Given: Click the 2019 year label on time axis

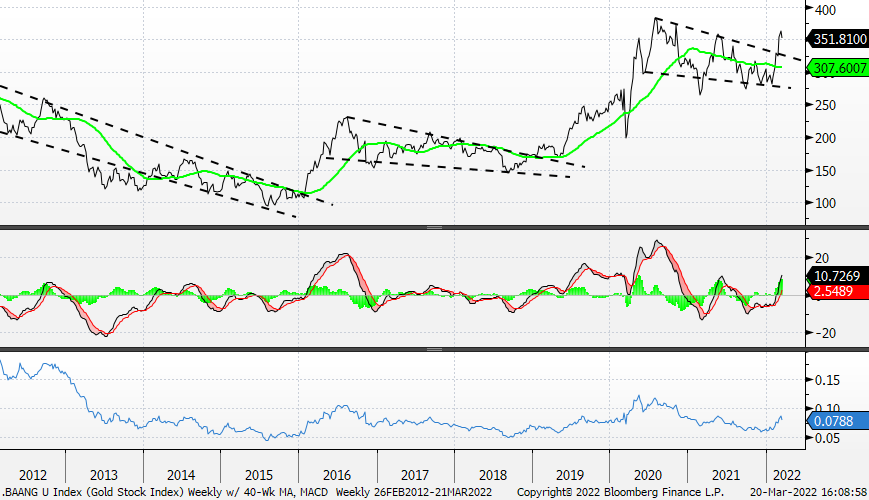Looking at the screenshot, I should pyautogui.click(x=570, y=475).
